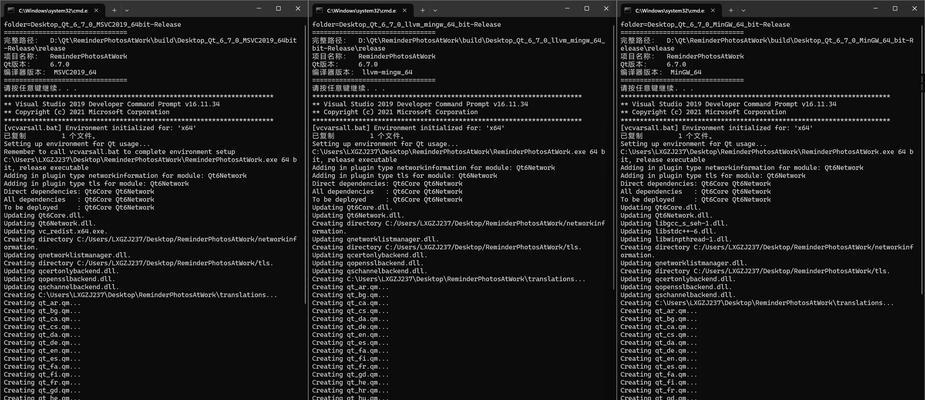
Task: Click 'Creating qt_ar.qm...' in the left window
Action: pos(42,303)
